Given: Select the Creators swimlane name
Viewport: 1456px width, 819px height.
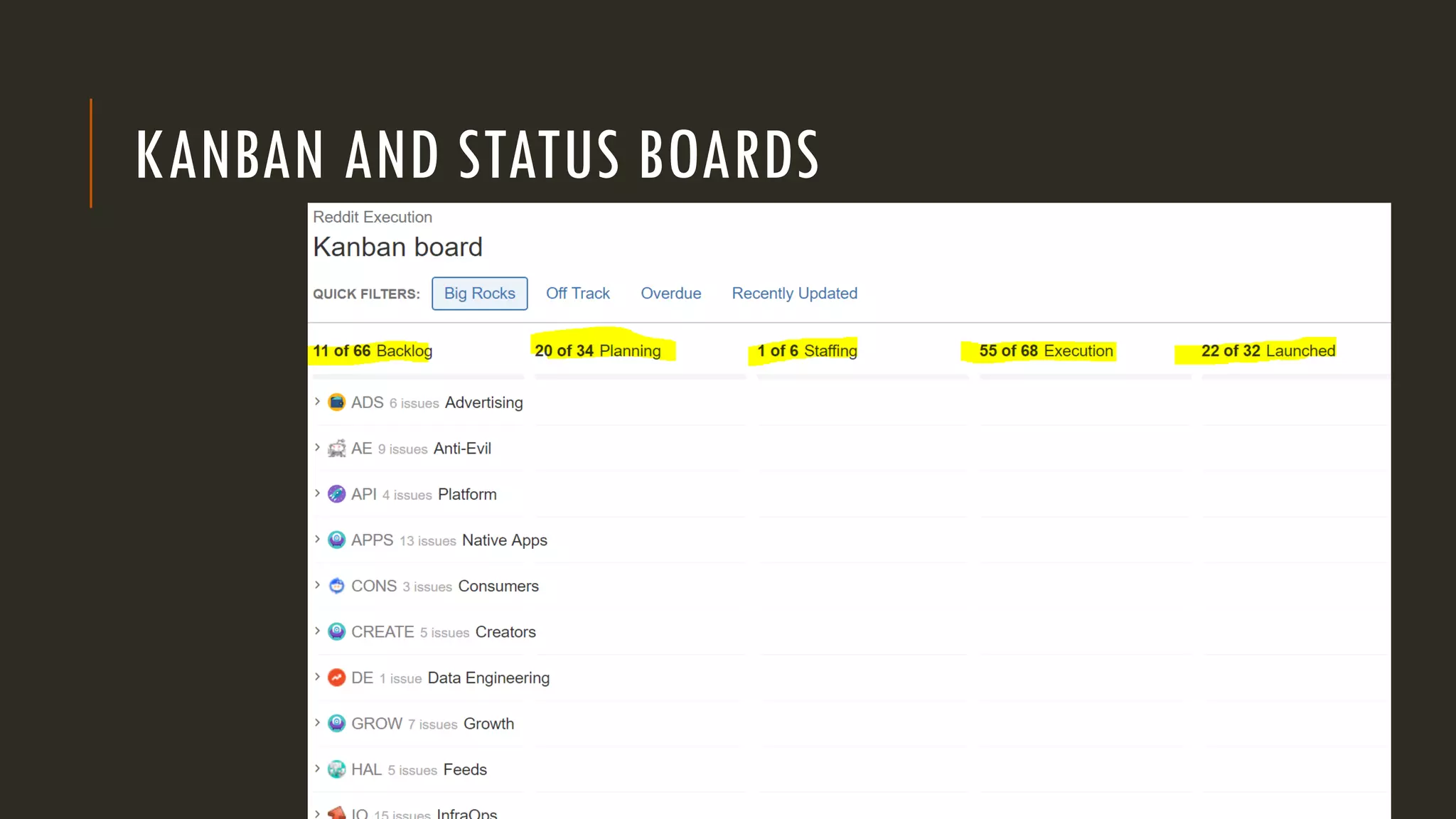Looking at the screenshot, I should tap(505, 632).
